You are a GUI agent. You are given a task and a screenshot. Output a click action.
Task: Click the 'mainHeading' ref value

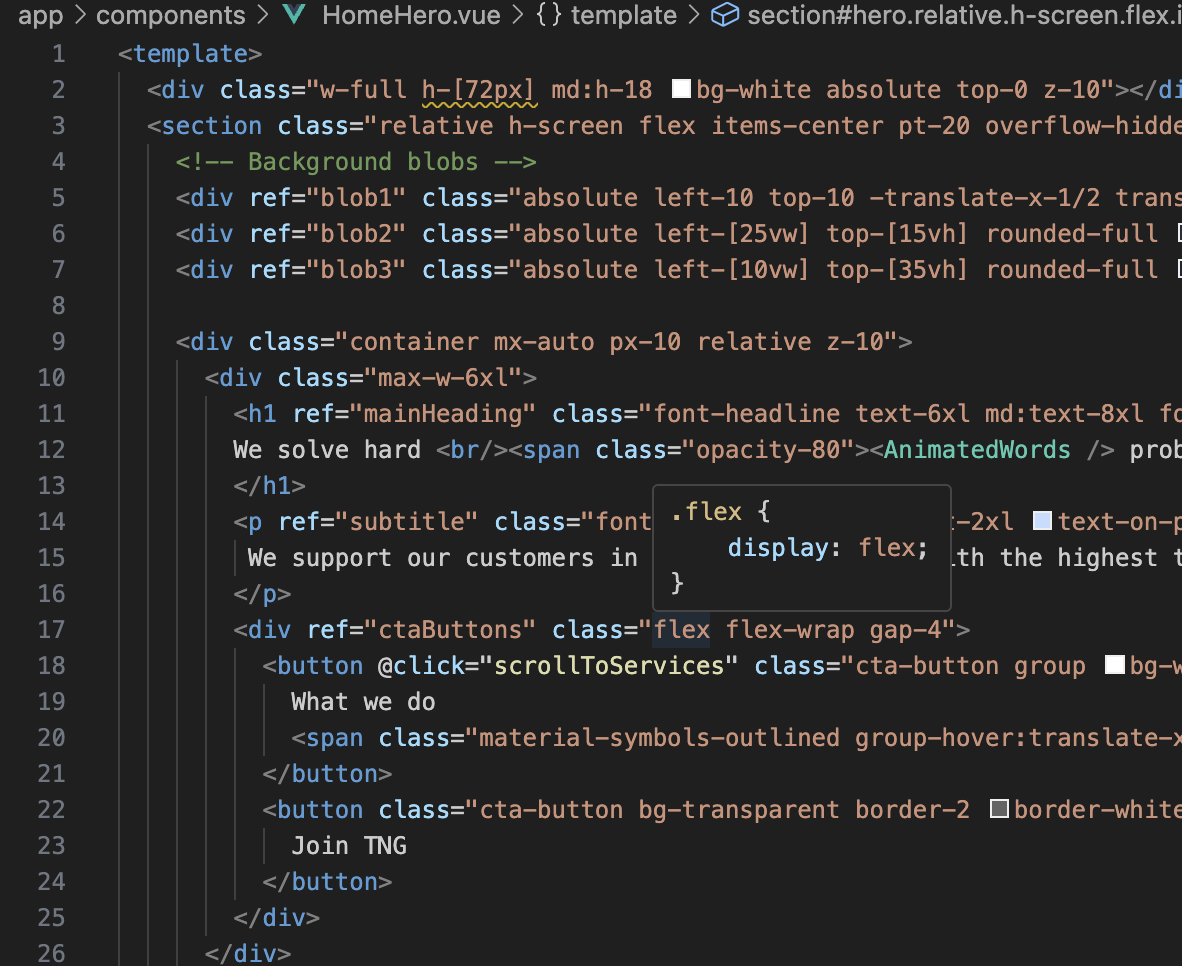pyautogui.click(x=443, y=413)
